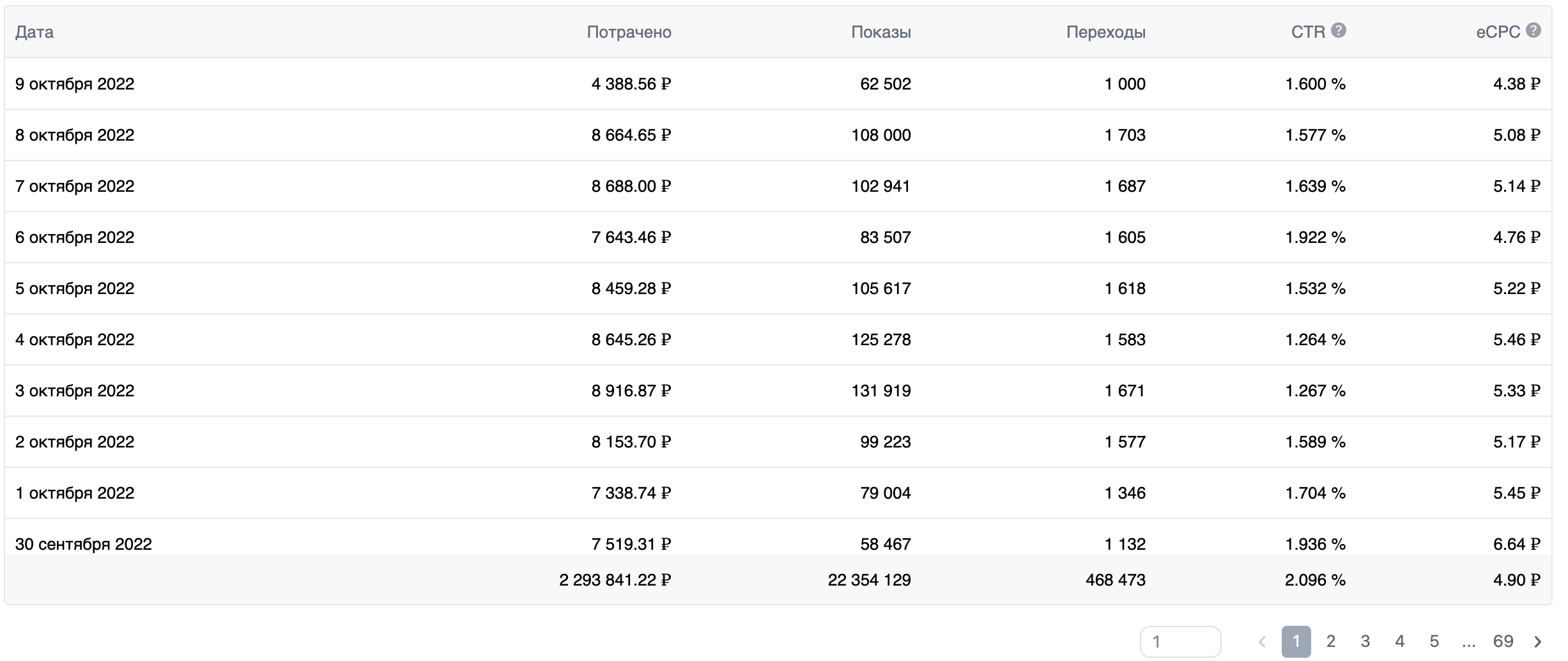Click the CTR help question mark icon
The width and height of the screenshot is (1568, 661).
coord(1339,31)
